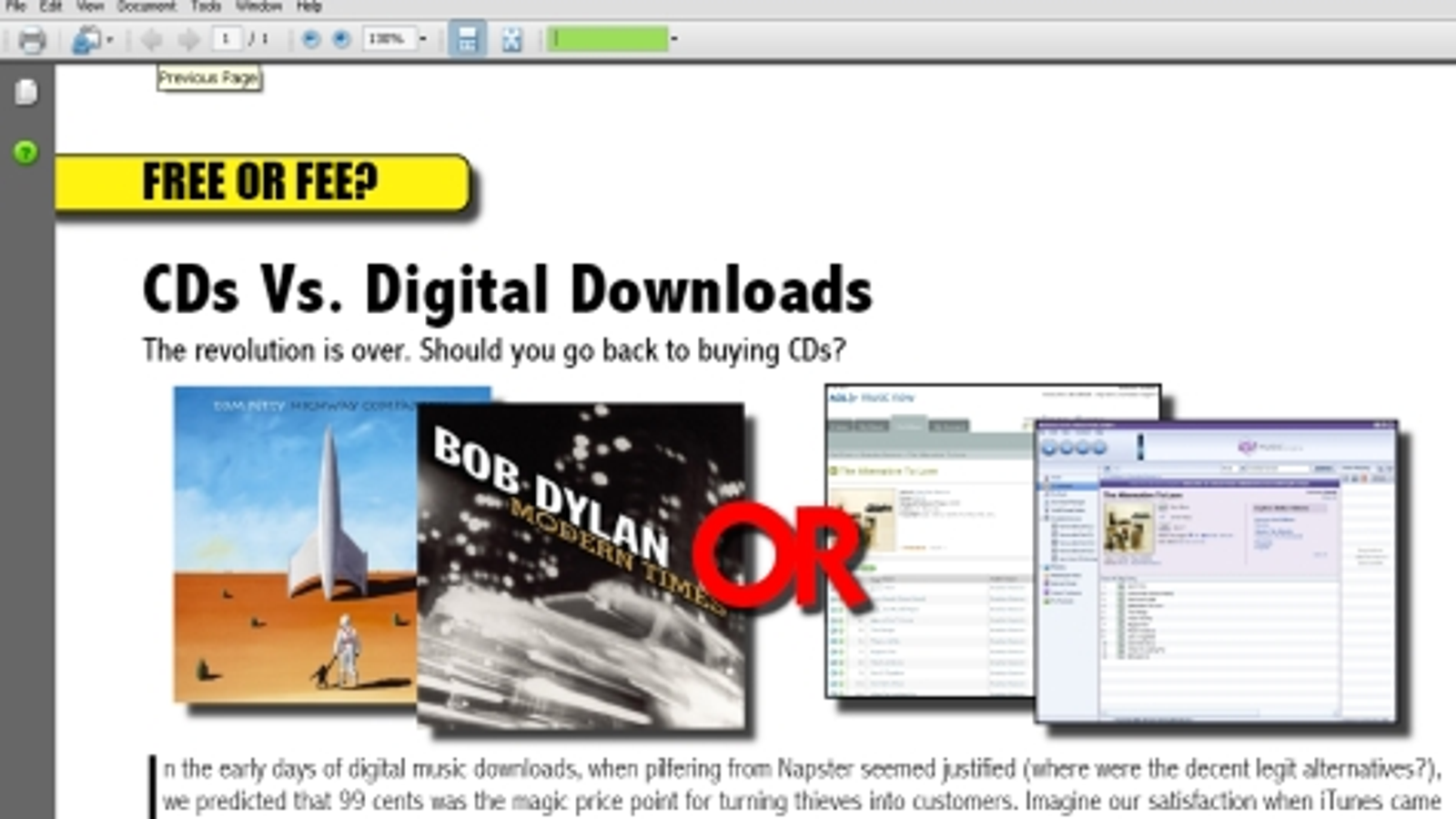This screenshot has width=1456, height=819.
Task: Click the subtitle about buying CDs
Action: (494, 350)
